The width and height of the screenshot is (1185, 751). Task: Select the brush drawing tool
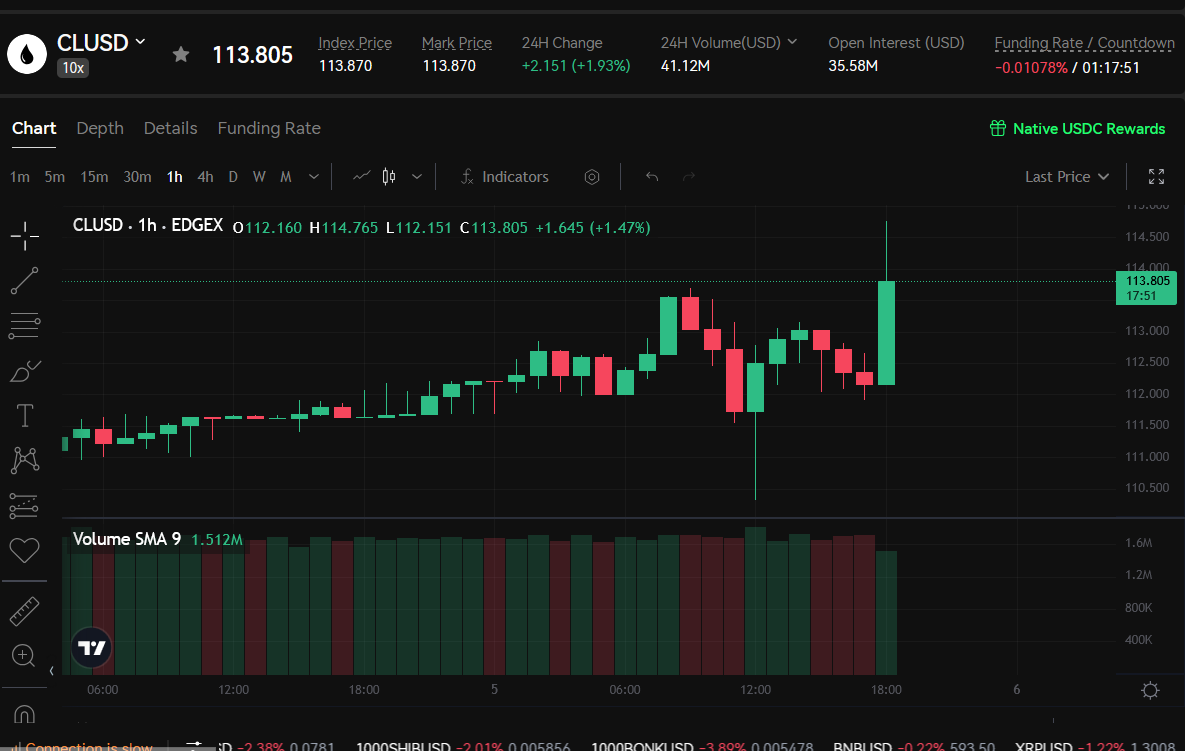24,371
